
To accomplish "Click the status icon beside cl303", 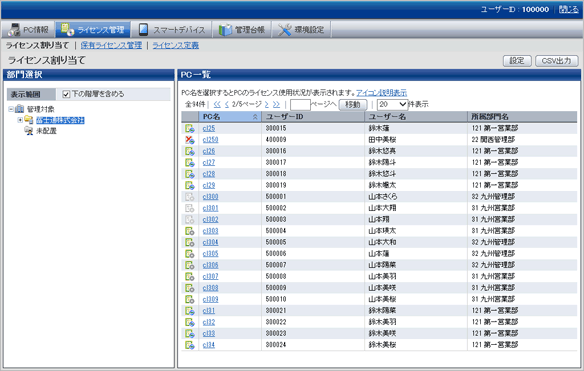I will (x=190, y=231).
